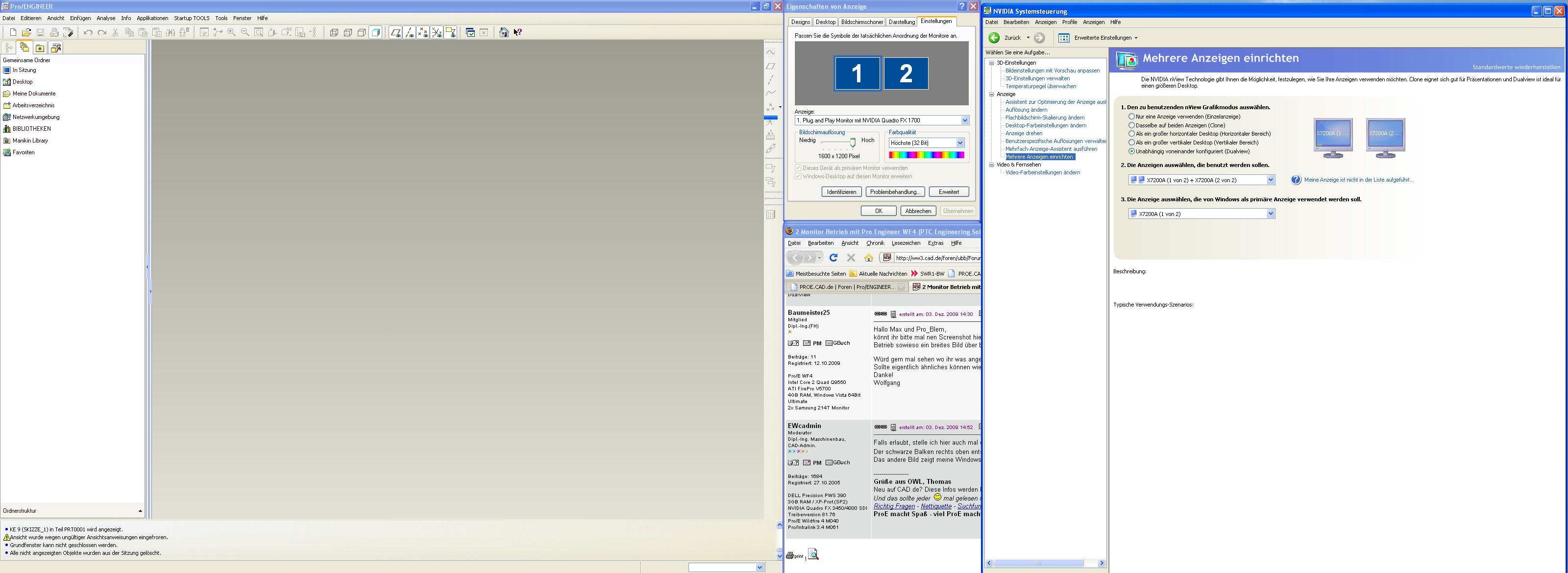The height and width of the screenshot is (573, 1568).
Task: Click the sketch tool in right feature toolbar
Action: tap(771, 52)
